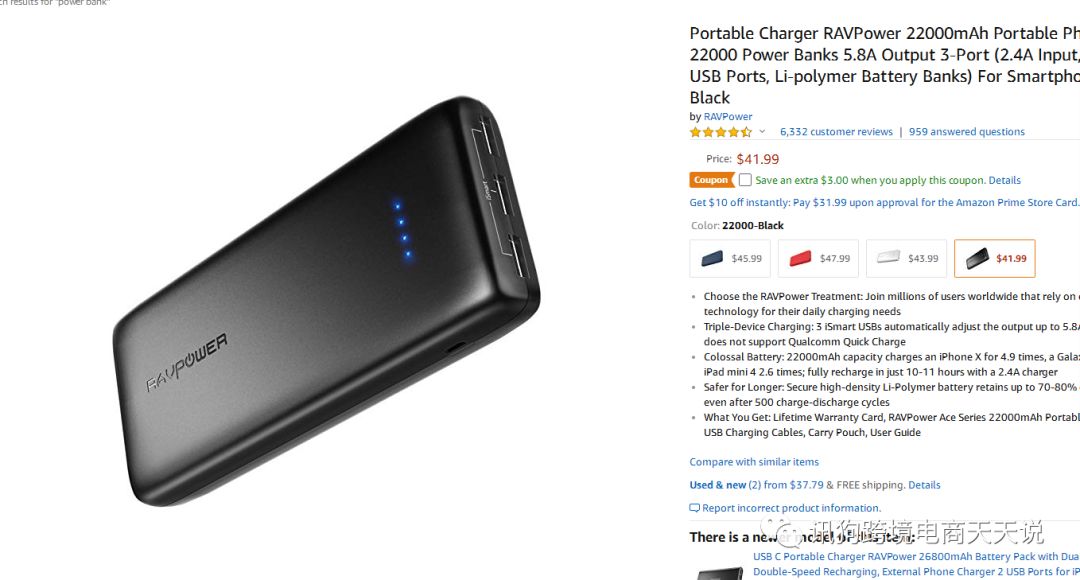Tick the $3.00 coupon checkbox

745,180
